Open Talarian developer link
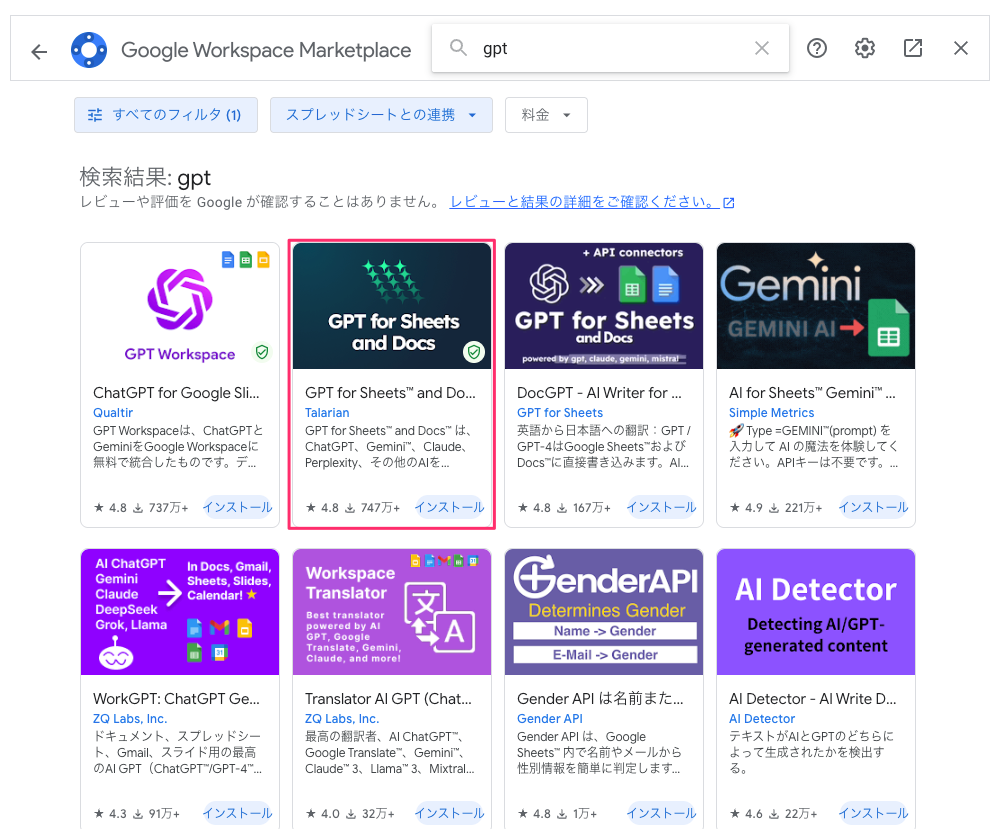The height and width of the screenshot is (829, 998). [327, 413]
